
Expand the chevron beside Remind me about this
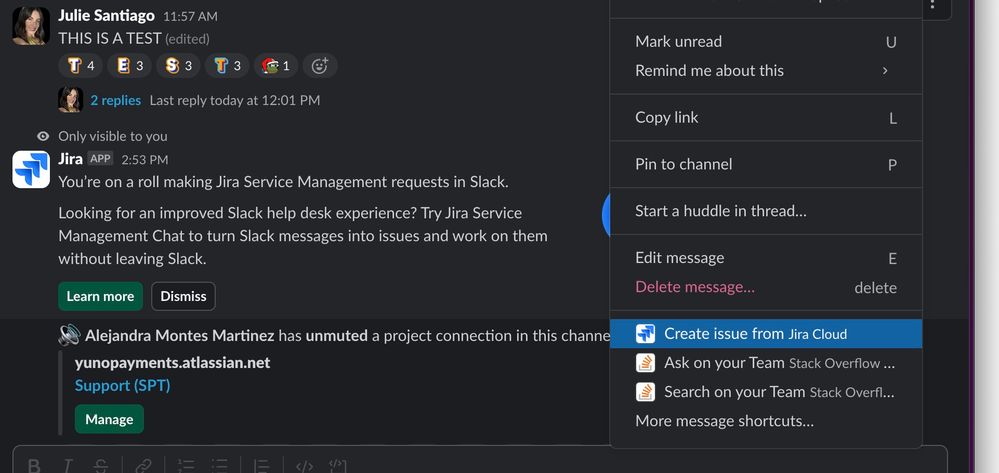[885, 71]
